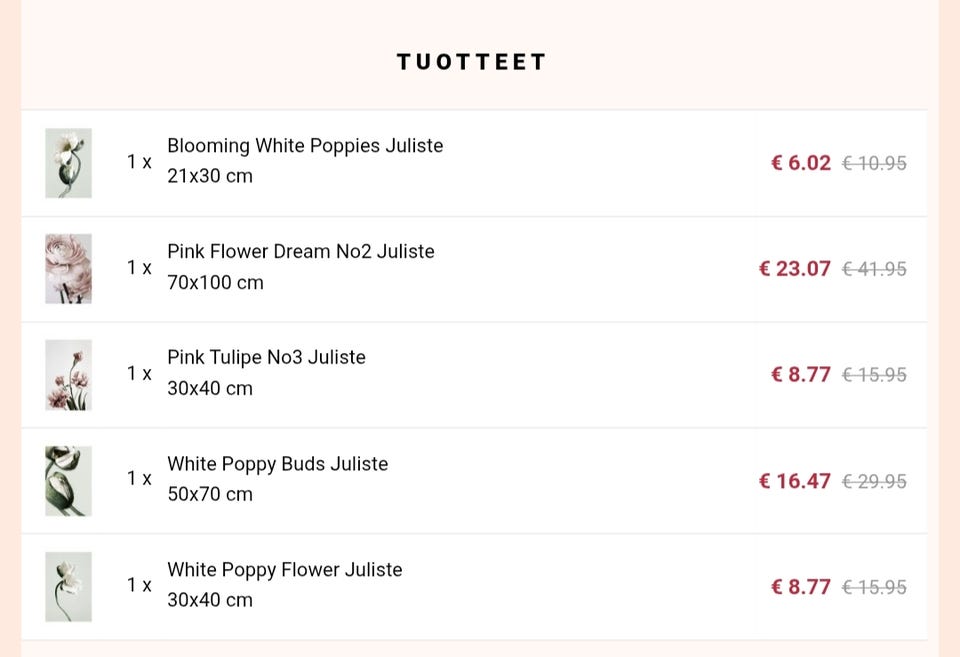Select the € 6.02 discounted price
The image size is (960, 657).
801,163
